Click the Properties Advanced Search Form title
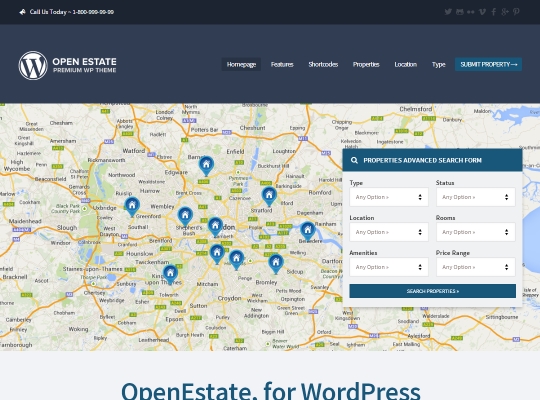Image resolution: width=540 pixels, height=400 pixels. [422, 160]
